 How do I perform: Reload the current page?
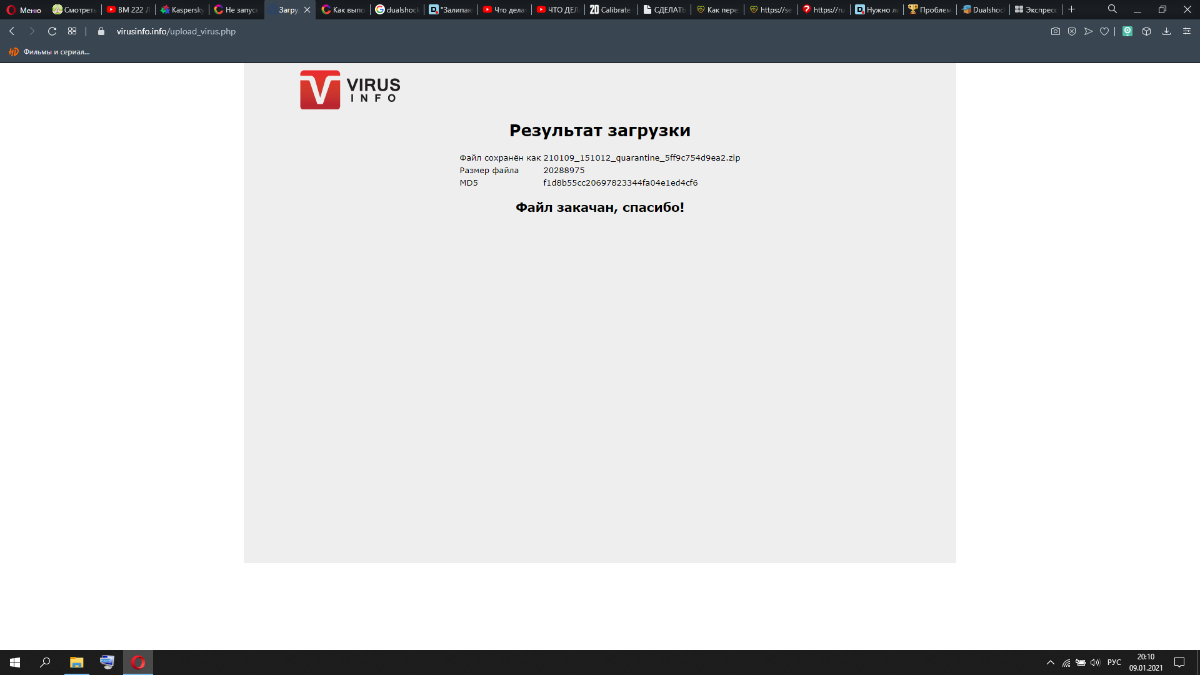click(52, 31)
